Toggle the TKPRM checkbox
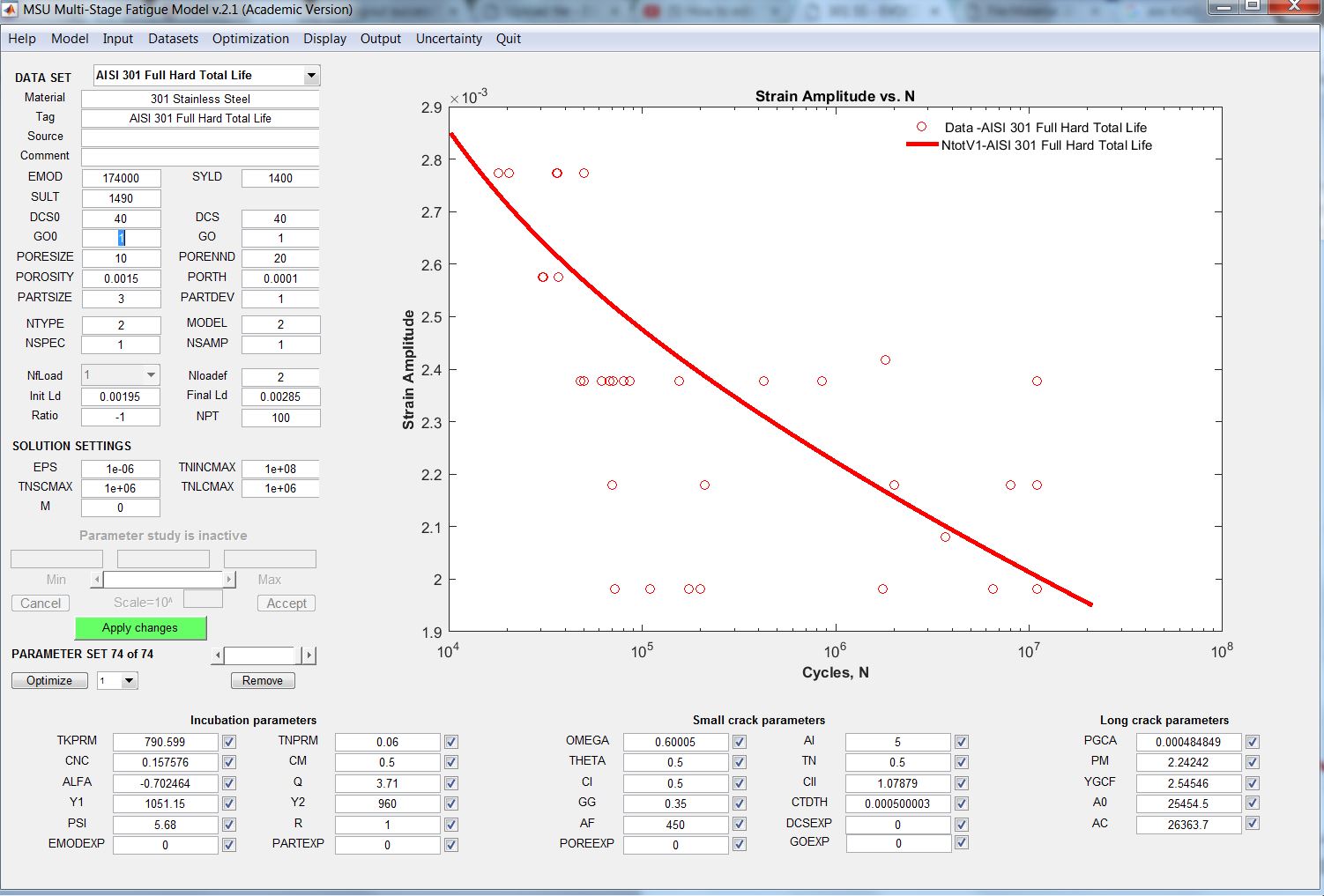Viewport: 1324px width, 896px height. pyautogui.click(x=229, y=742)
